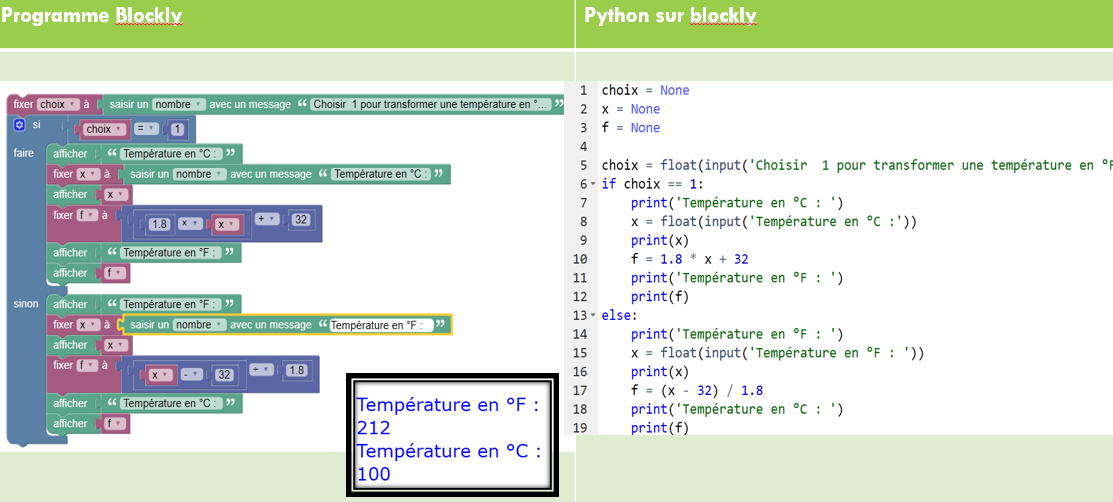Edit the 32 value after the + operator
This screenshot has width=1113, height=502.
pos(301,219)
